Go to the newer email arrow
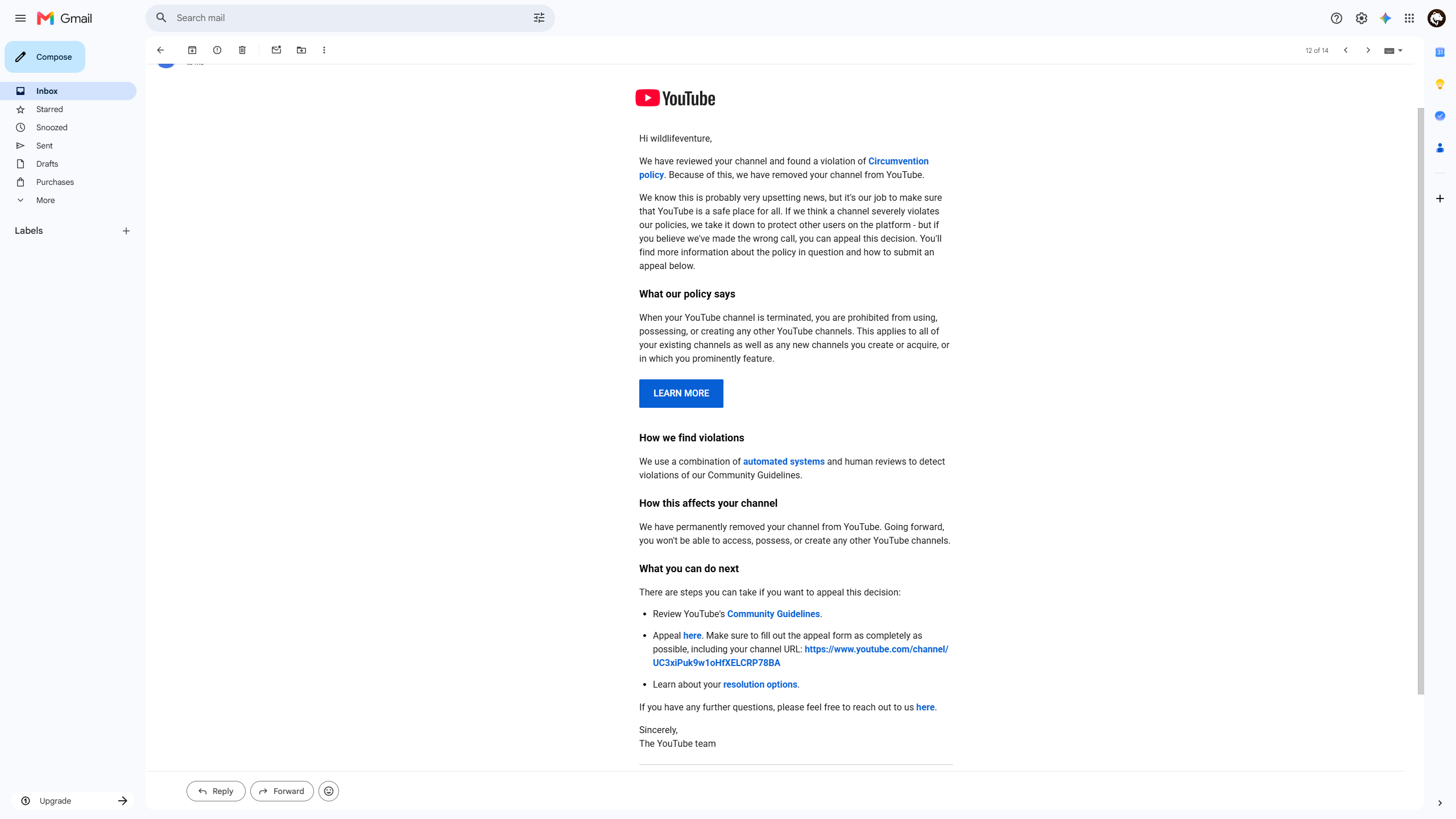 coord(1346,50)
